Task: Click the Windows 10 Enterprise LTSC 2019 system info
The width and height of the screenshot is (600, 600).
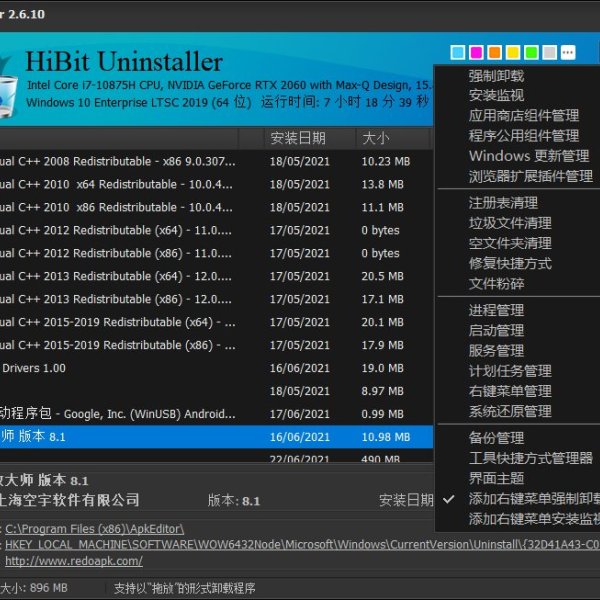Action: point(139,103)
